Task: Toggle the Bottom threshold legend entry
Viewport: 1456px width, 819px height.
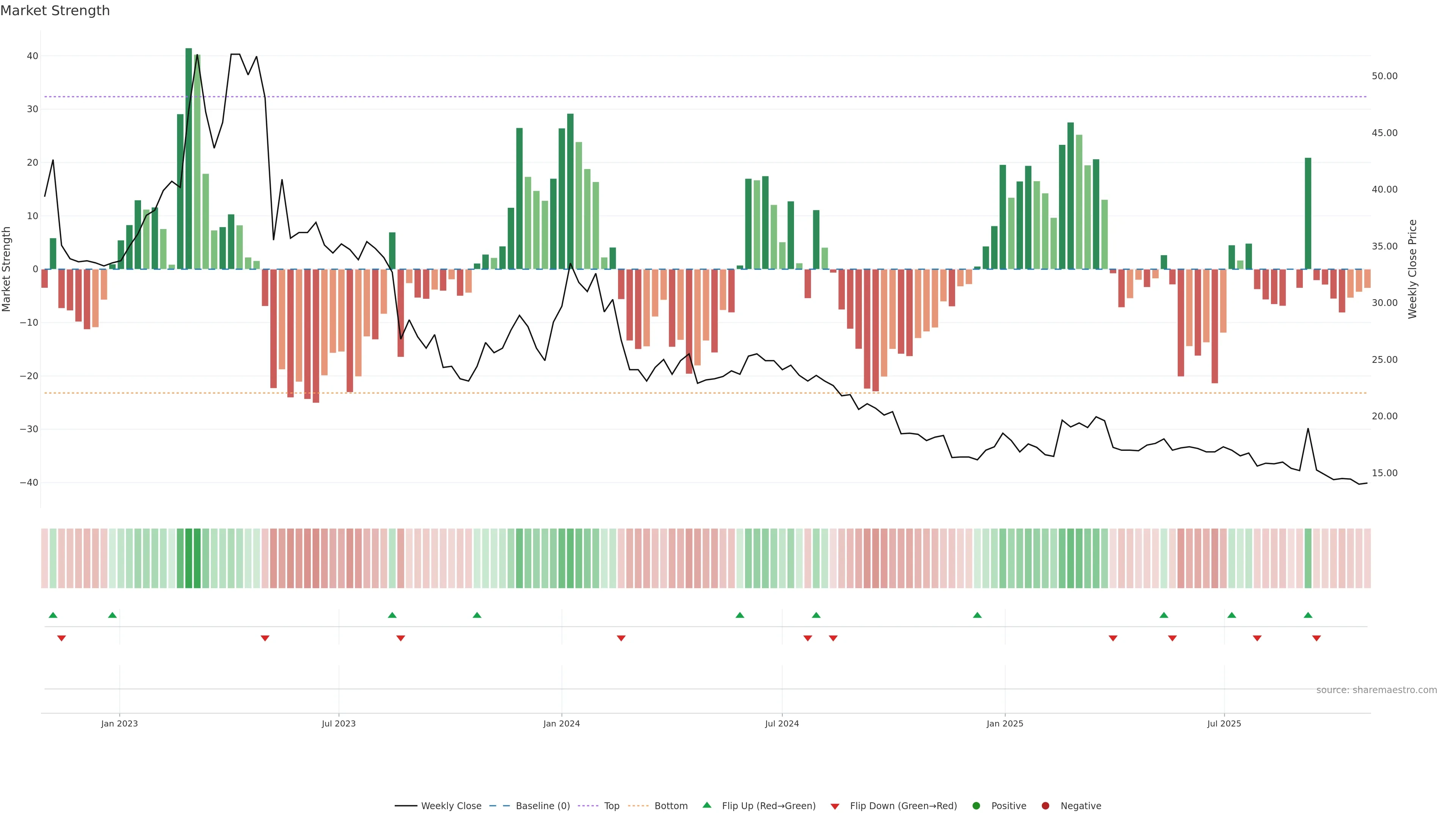Action: tap(670, 806)
